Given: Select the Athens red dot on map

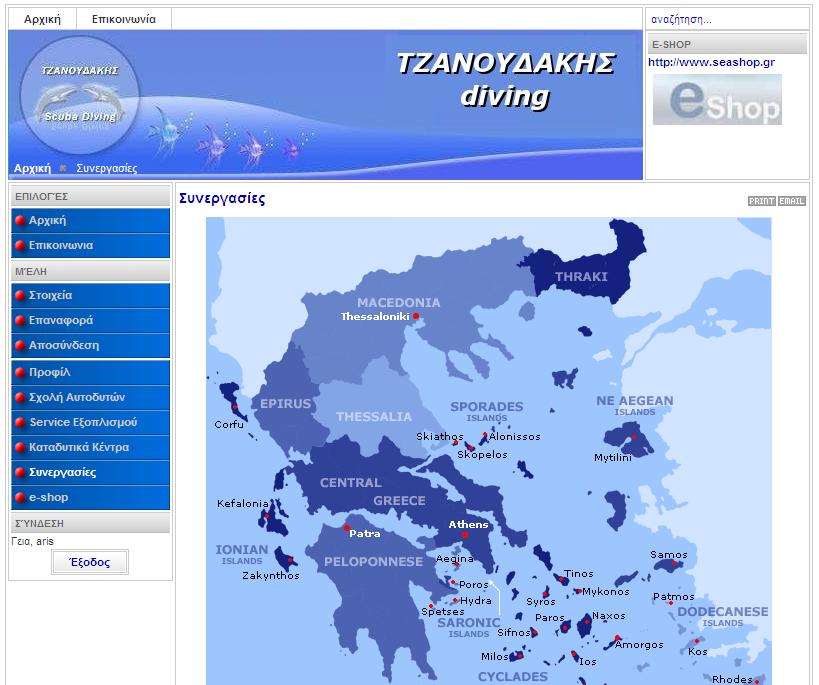Looking at the screenshot, I should click(x=465, y=536).
